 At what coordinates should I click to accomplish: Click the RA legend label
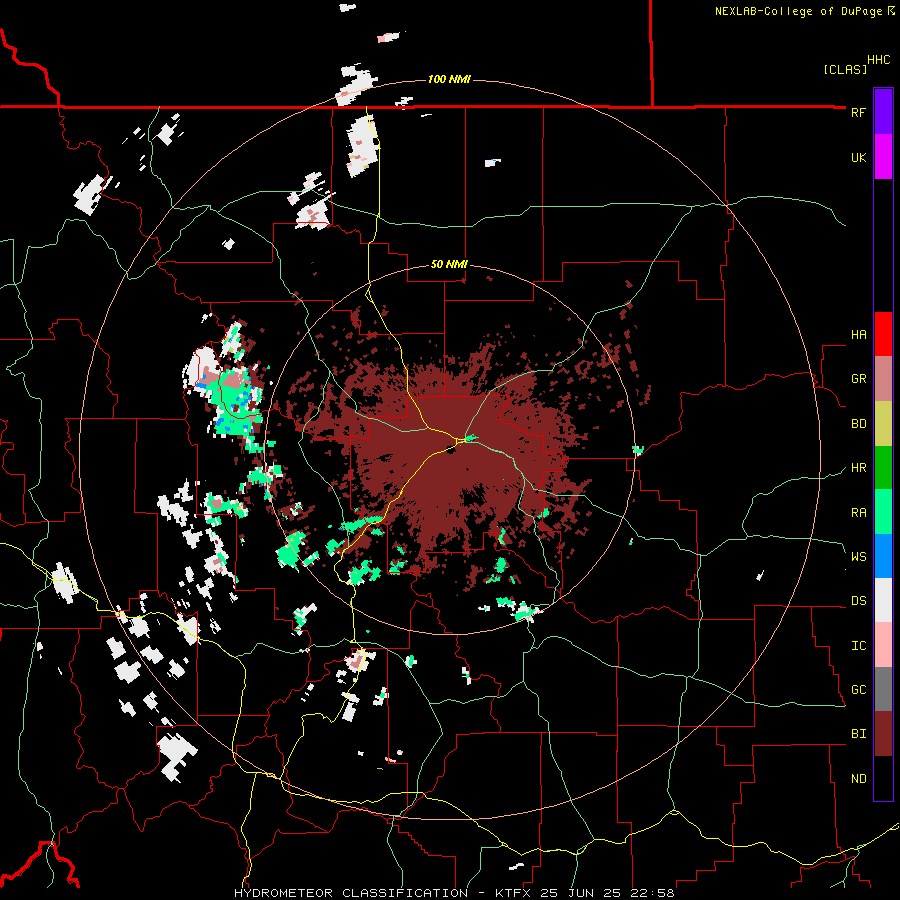pos(858,513)
